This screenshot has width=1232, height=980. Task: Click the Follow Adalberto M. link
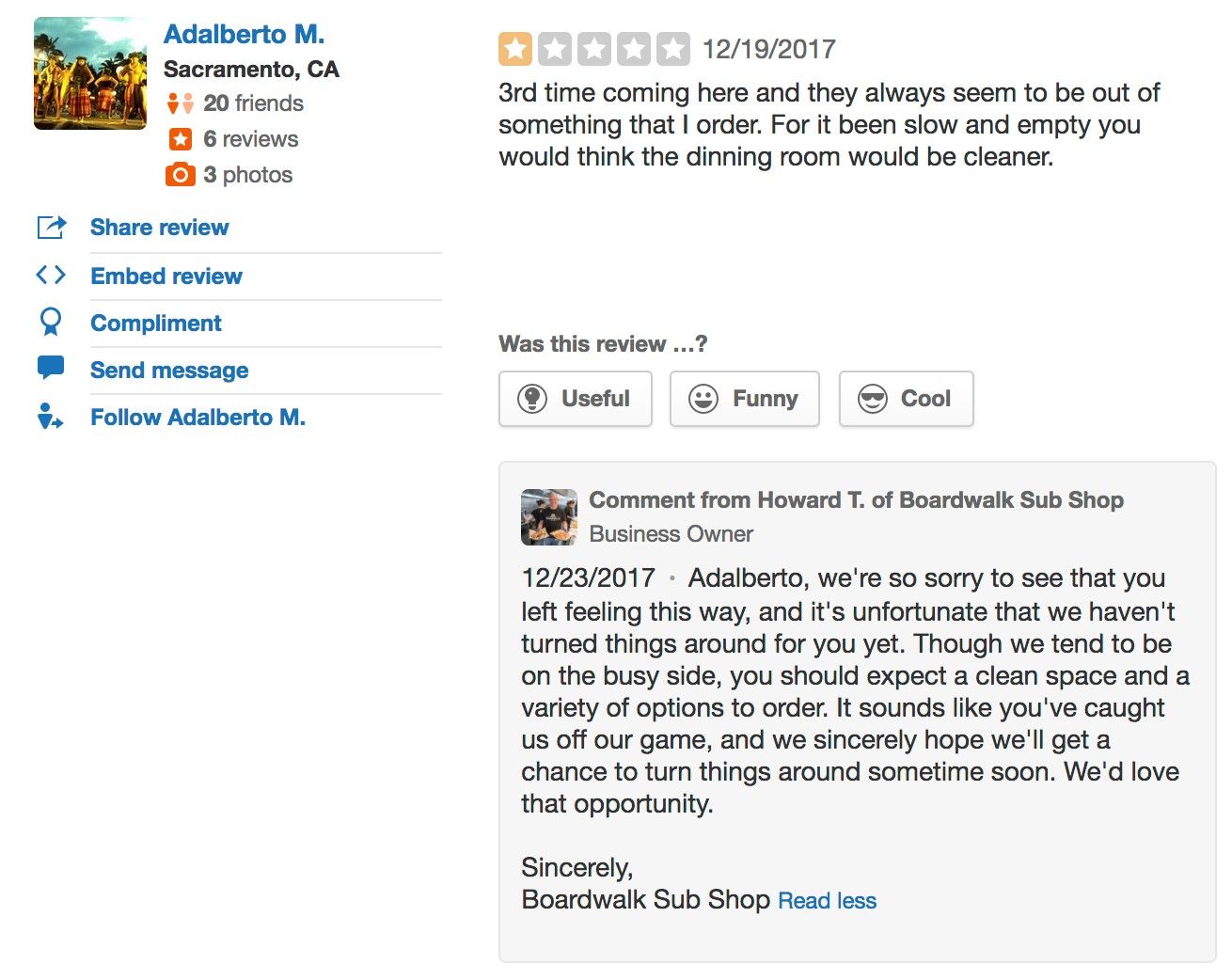tap(197, 417)
